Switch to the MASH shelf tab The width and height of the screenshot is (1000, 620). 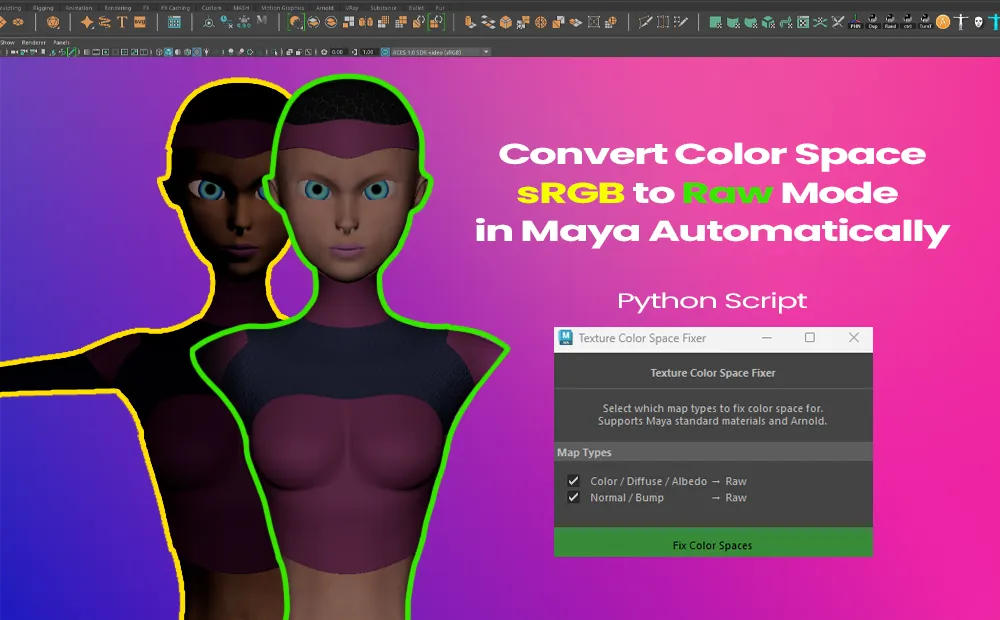click(241, 7)
